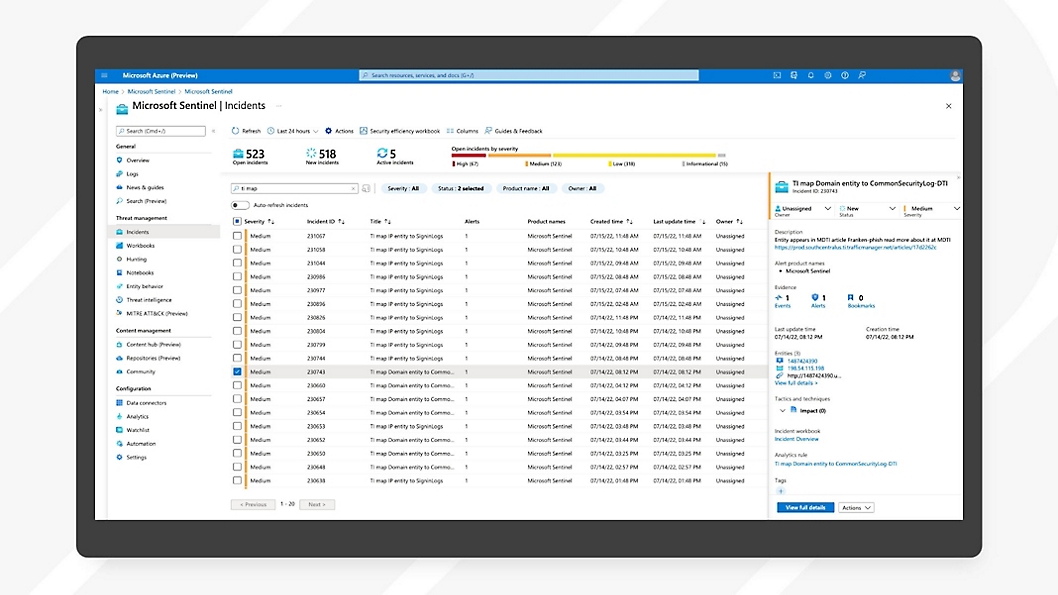Click the View full details button
This screenshot has height=595, width=1058.
click(x=805, y=508)
